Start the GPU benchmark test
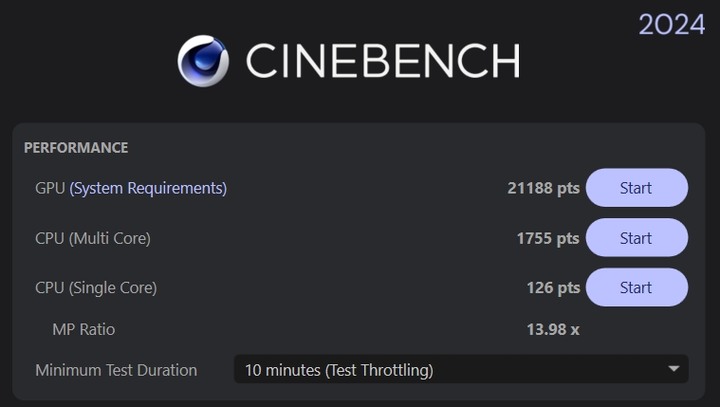The height and width of the screenshot is (407, 720). [636, 188]
